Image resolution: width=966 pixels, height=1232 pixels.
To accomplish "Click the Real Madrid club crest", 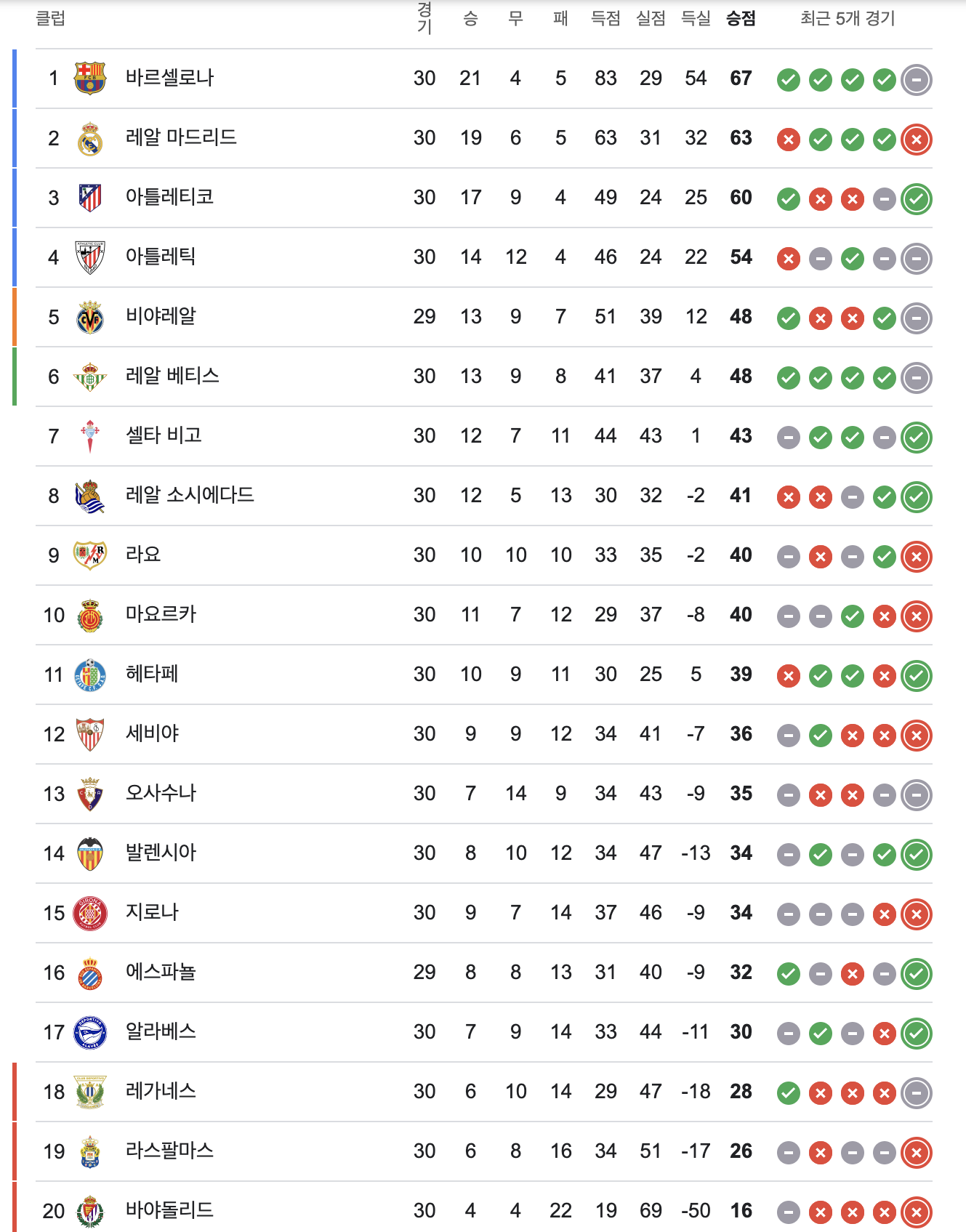I will coord(90,138).
